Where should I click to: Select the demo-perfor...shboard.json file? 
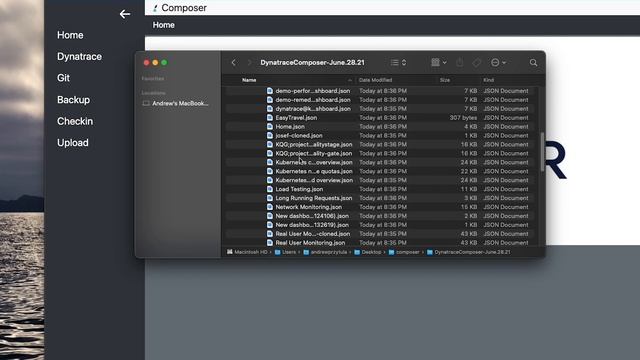point(313,91)
